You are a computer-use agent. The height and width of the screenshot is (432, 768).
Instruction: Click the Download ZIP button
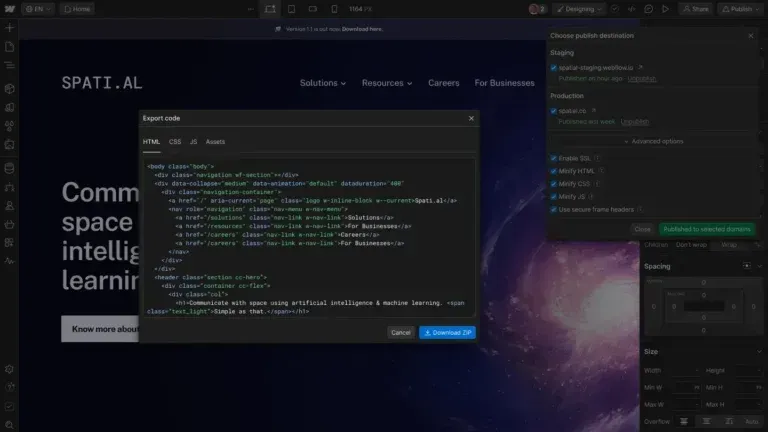[x=447, y=333]
